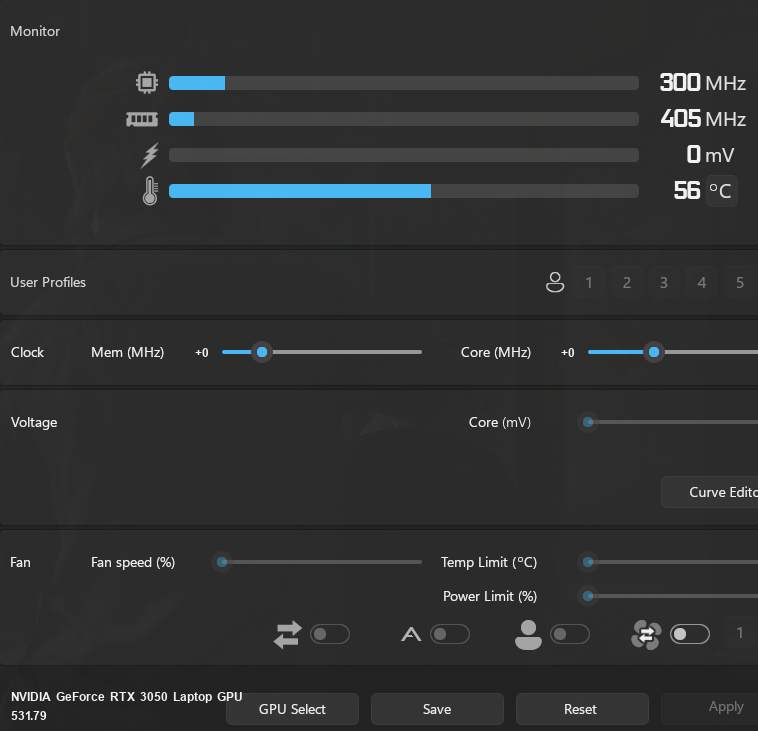Click the temperature monitor bar
This screenshot has width=758, height=731.
(404, 191)
